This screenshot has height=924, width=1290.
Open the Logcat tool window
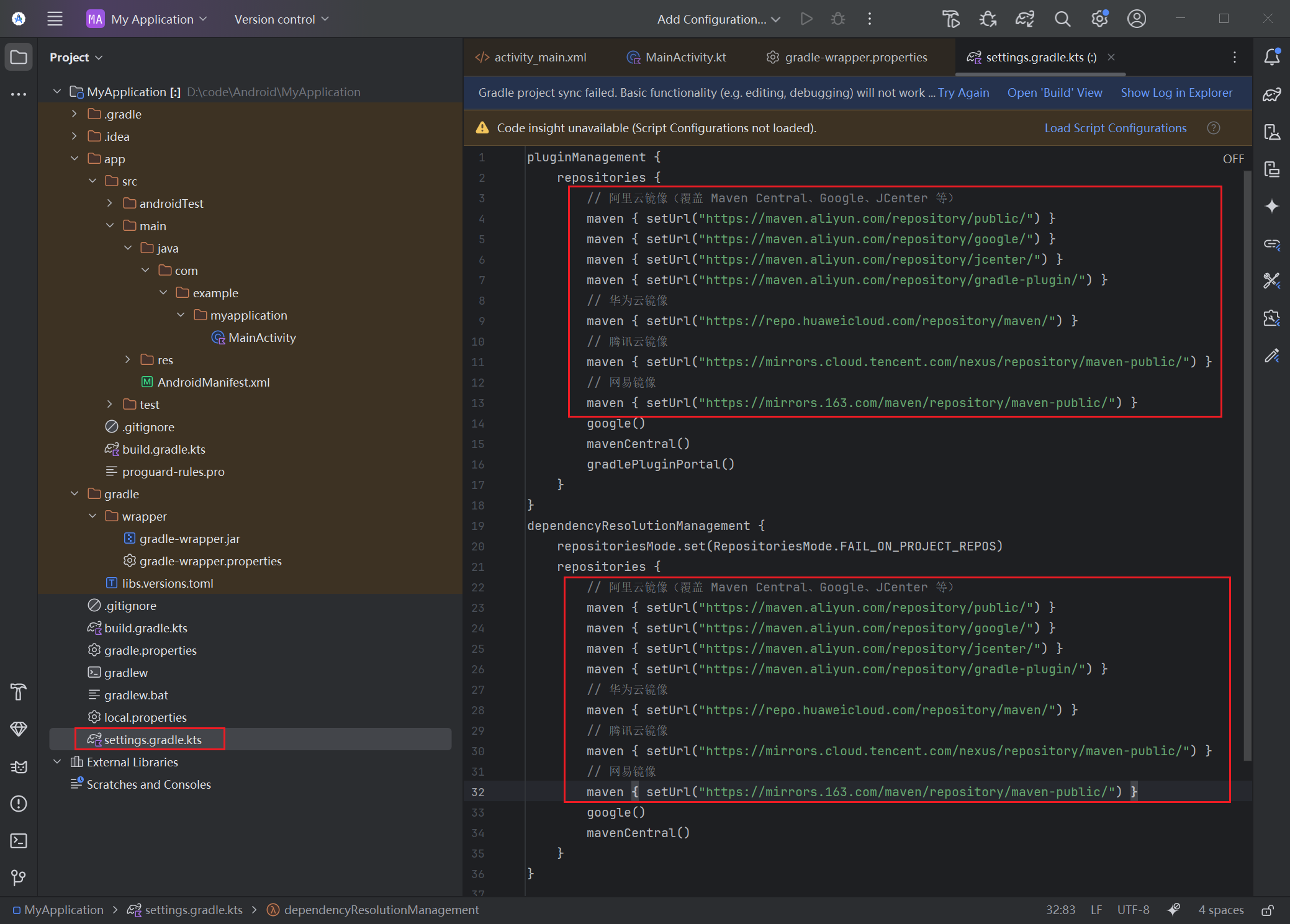(19, 767)
